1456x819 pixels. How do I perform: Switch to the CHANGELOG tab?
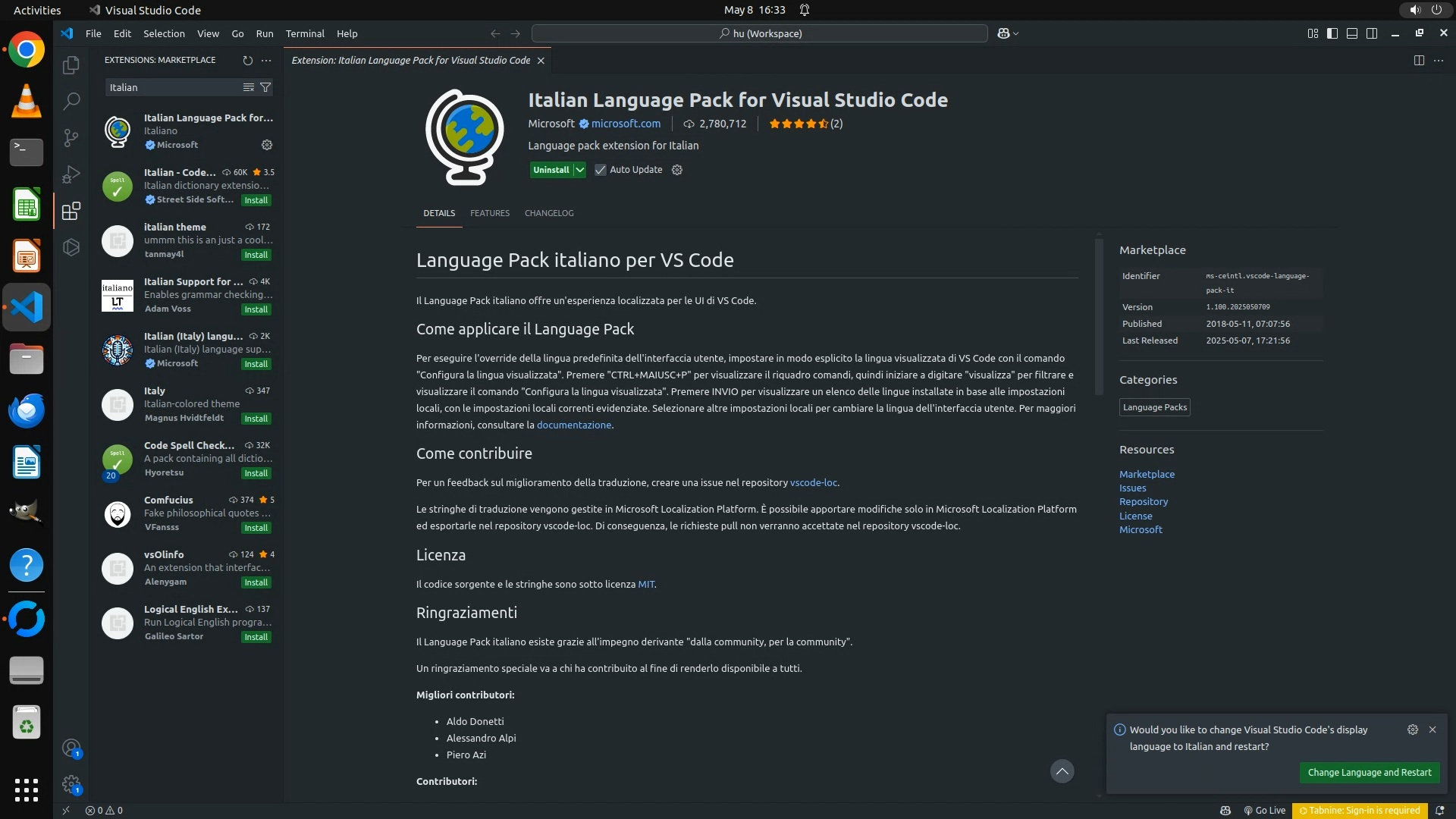[549, 213]
